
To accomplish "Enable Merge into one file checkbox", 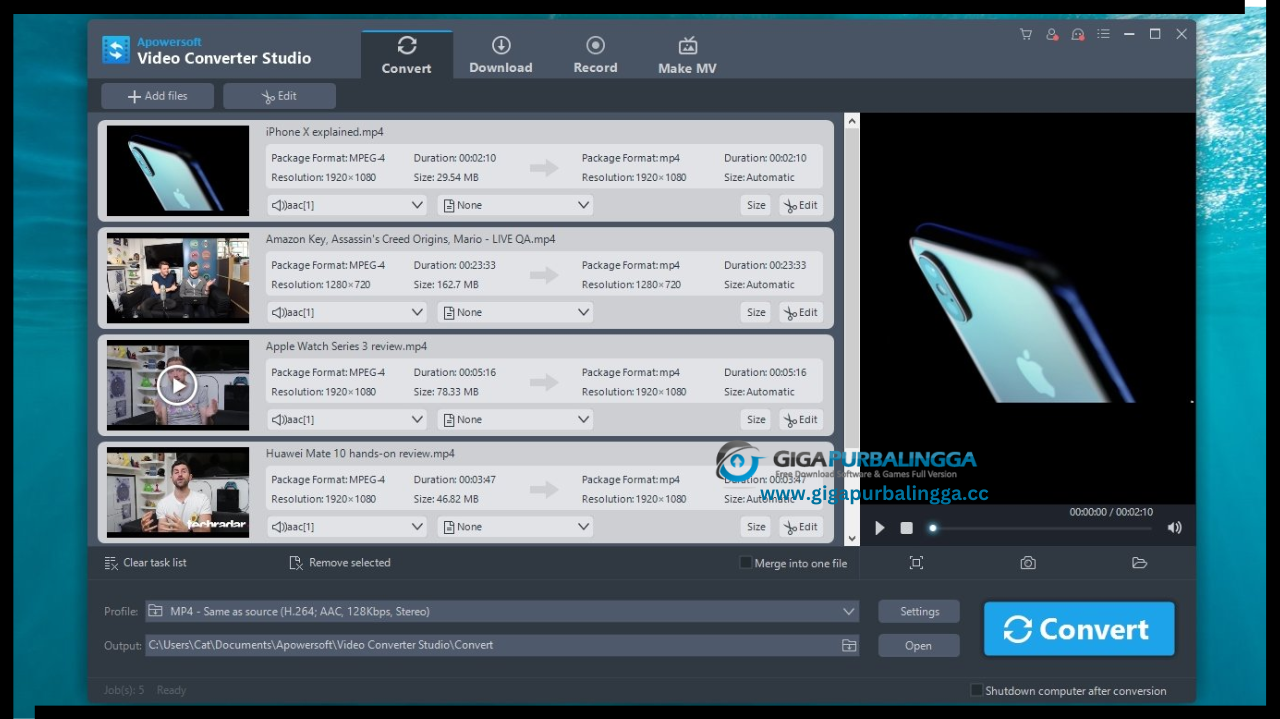I will pyautogui.click(x=745, y=563).
